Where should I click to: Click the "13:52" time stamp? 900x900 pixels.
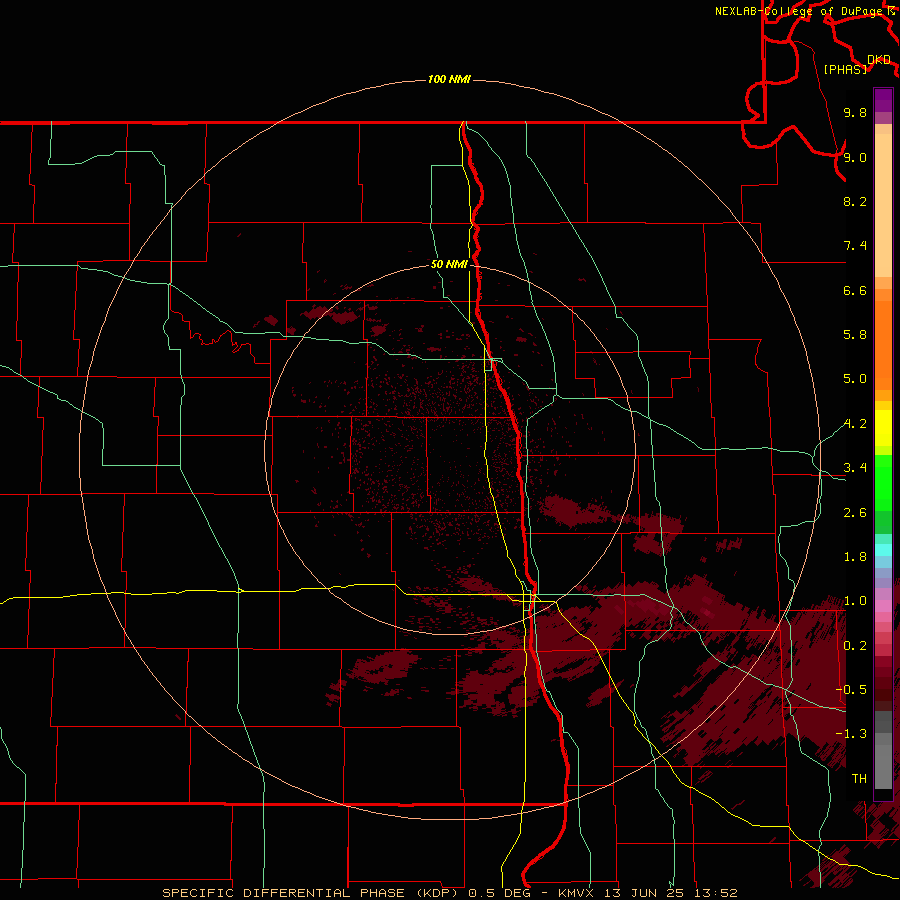[715, 893]
